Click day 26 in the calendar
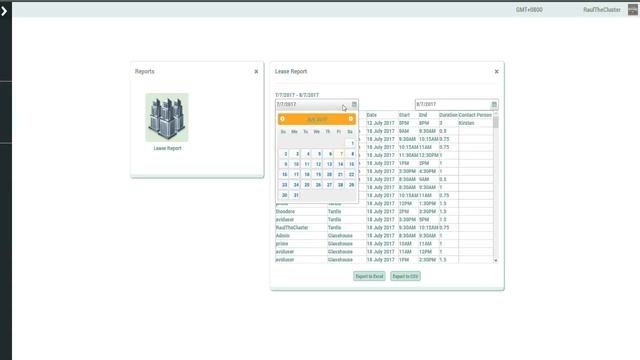The height and width of the screenshot is (360, 640). (x=318, y=185)
